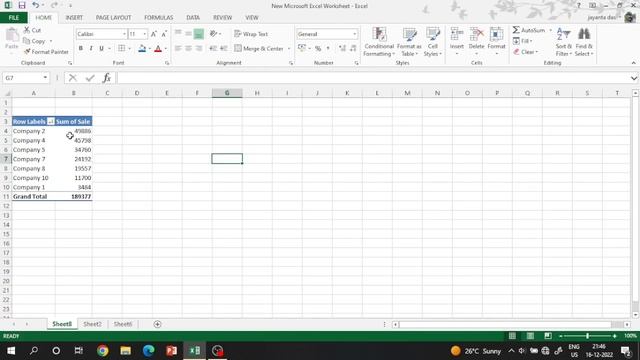Switch to Page Layout view icon
The width and height of the screenshot is (640, 360).
click(x=530, y=336)
